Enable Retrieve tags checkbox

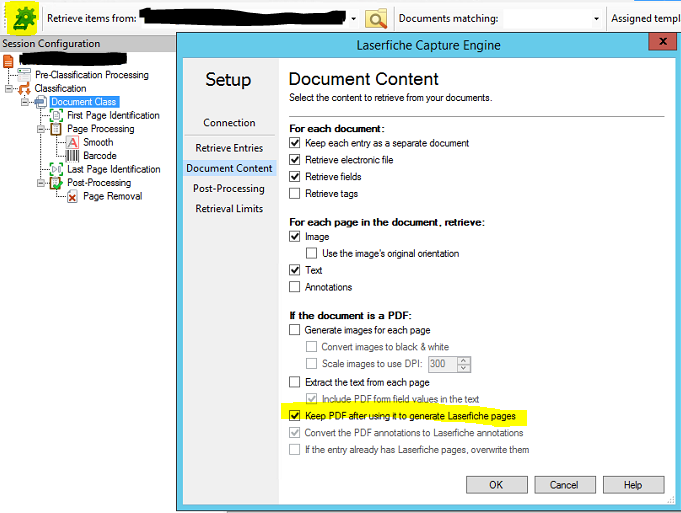tap(294, 193)
